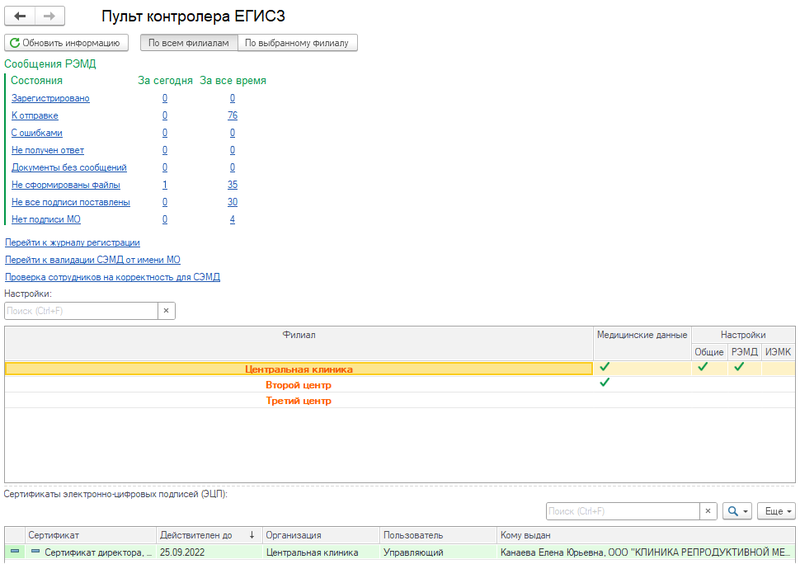Open Перейти к валидации СЭМД от имени МО
Screen dimensions: 800x564
93,260
